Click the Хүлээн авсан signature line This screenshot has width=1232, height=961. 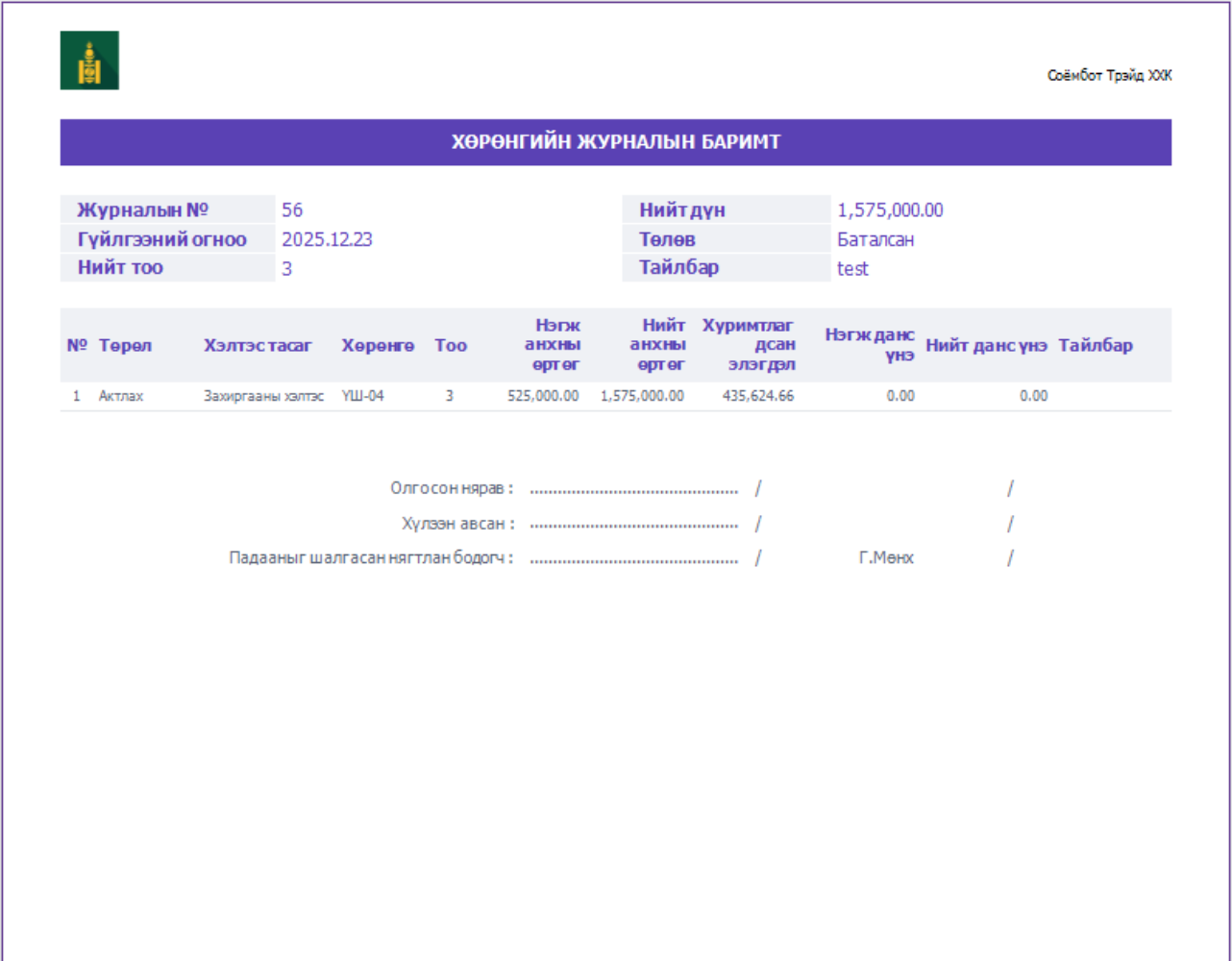634,525
